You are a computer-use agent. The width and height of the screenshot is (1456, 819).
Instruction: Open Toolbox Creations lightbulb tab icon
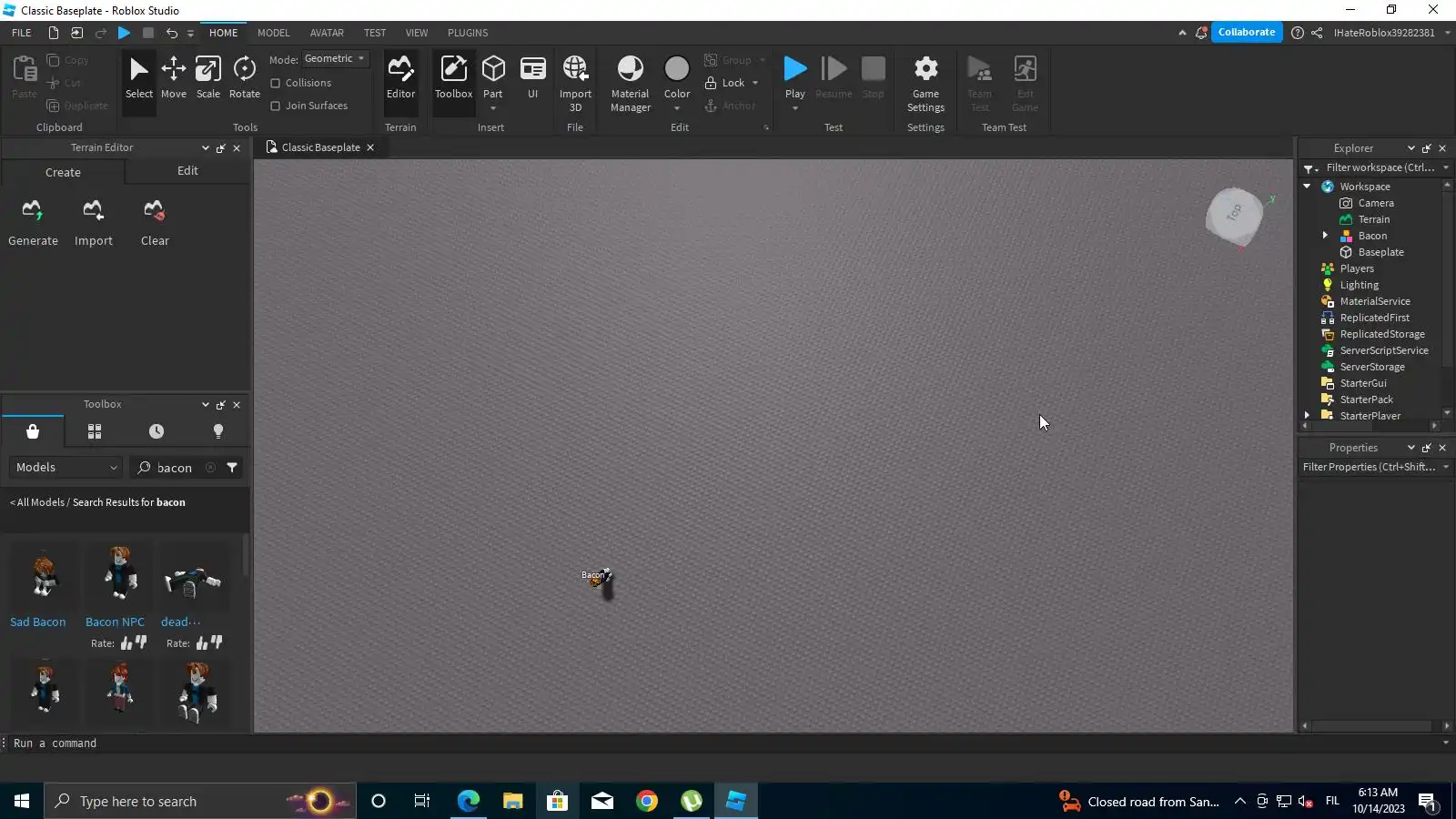pos(218,431)
